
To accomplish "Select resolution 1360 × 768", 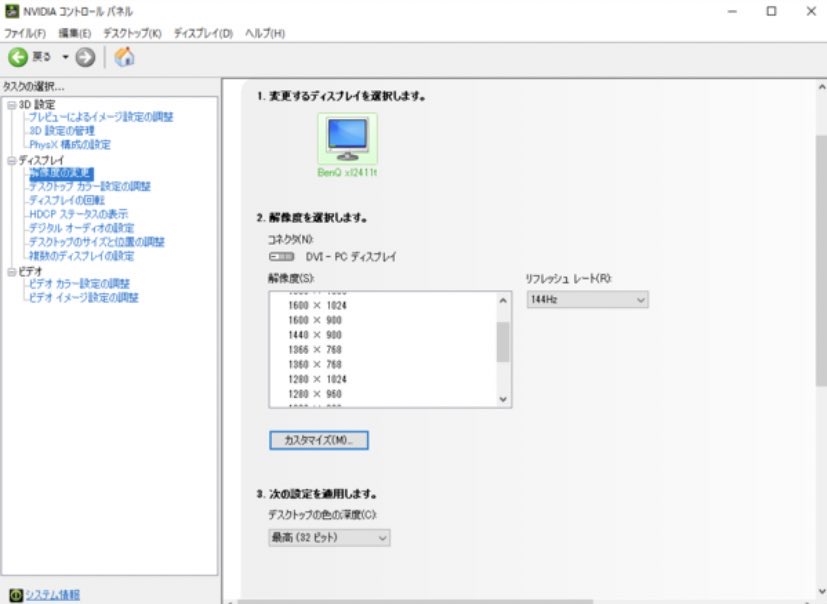I will [314, 365].
